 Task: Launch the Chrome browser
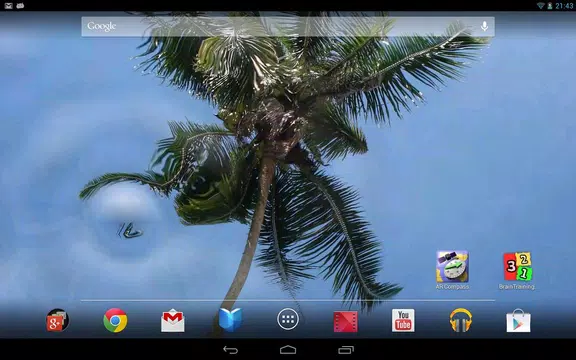(115, 320)
